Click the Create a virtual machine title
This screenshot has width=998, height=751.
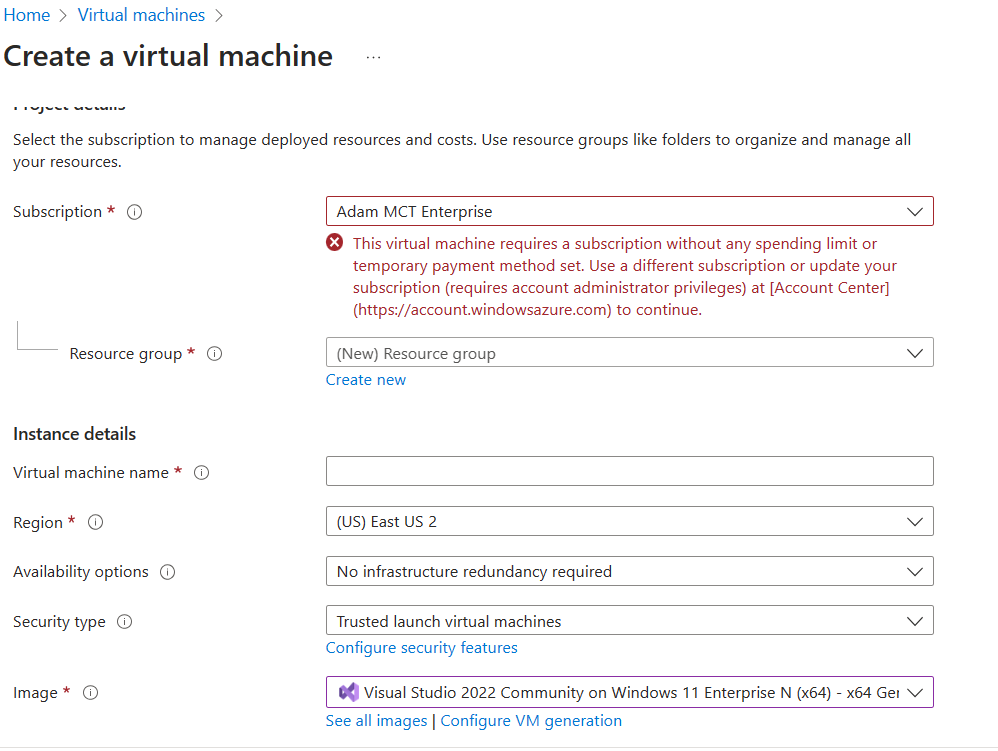tap(168, 56)
